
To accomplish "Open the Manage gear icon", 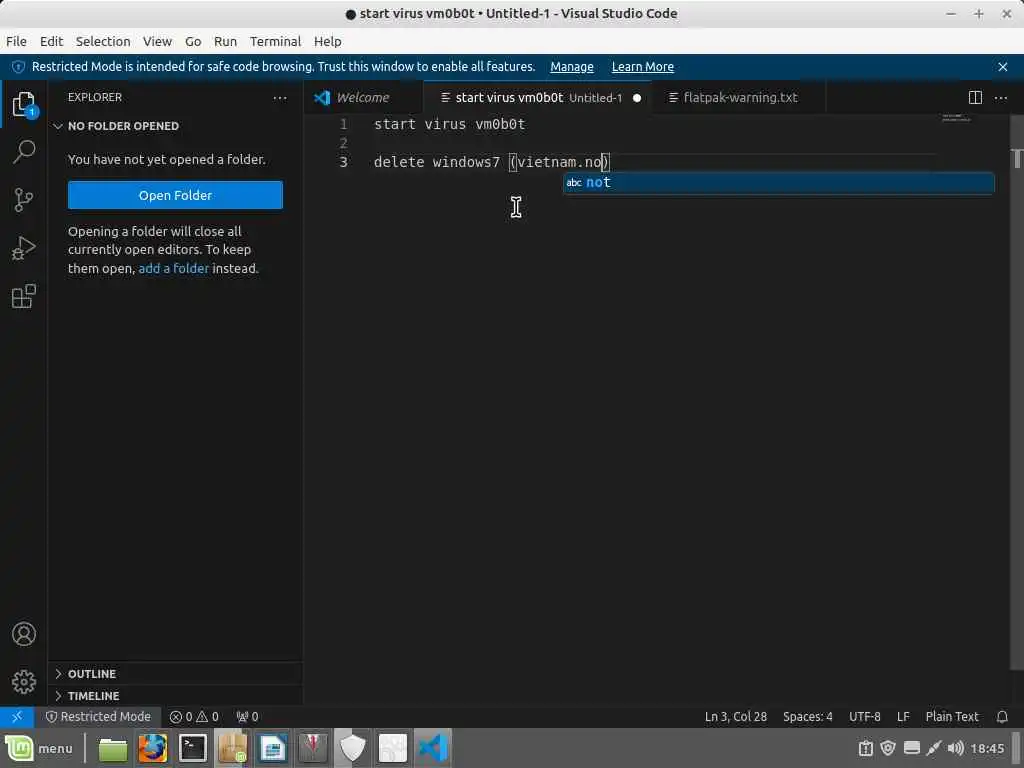I will (24, 682).
